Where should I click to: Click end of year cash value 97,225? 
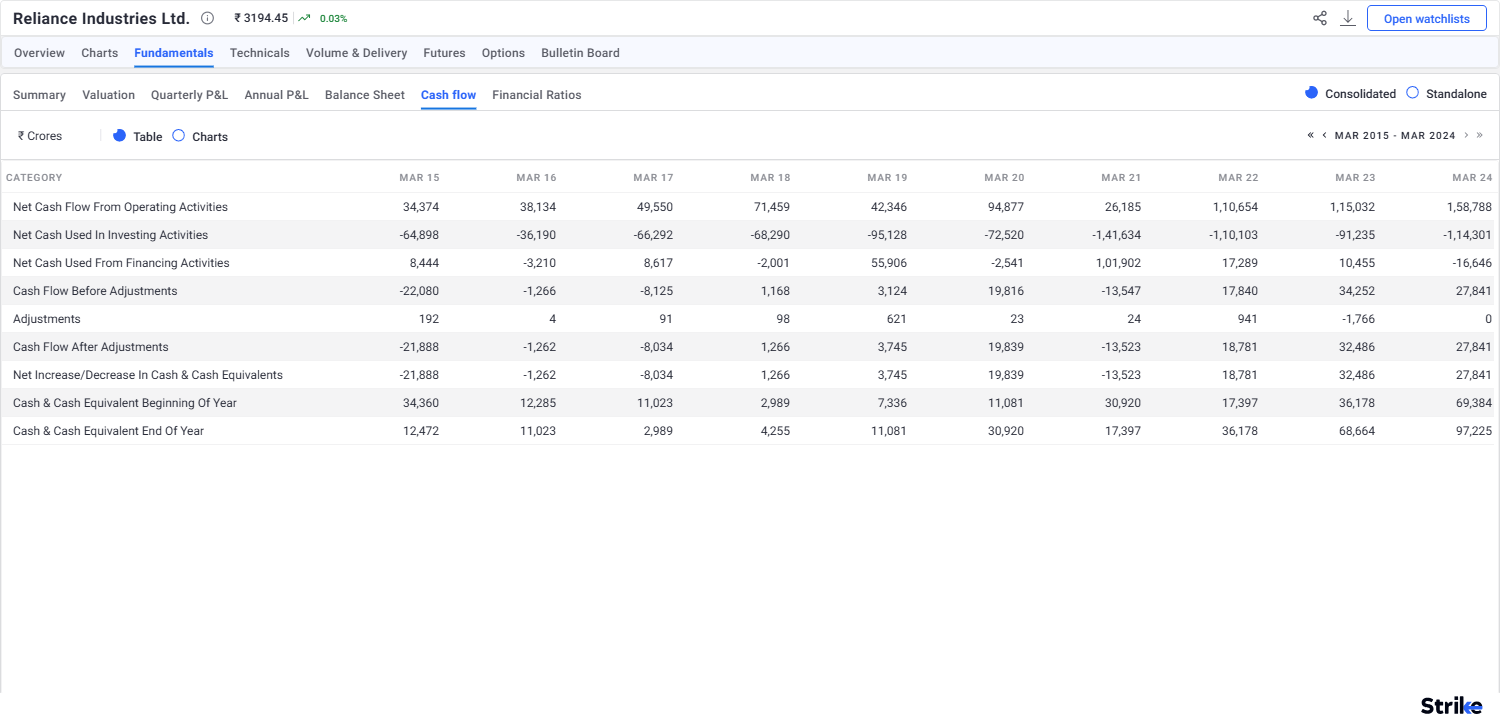pyautogui.click(x=1473, y=431)
